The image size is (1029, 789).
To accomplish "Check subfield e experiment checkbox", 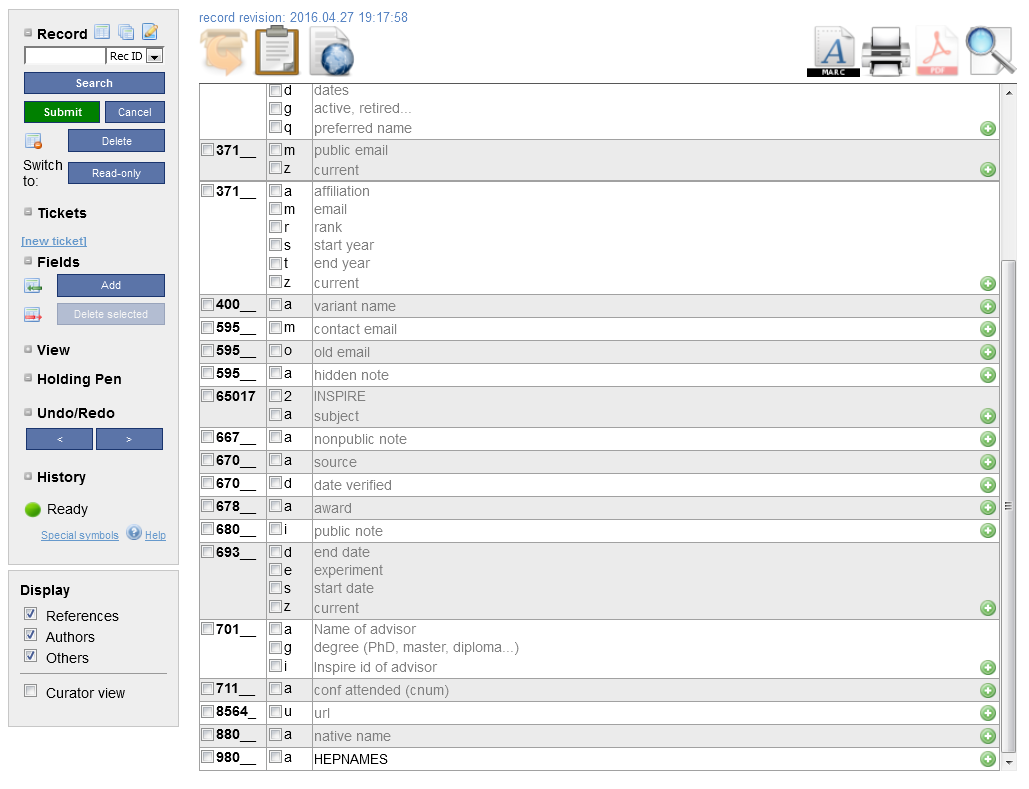I will (x=276, y=570).
